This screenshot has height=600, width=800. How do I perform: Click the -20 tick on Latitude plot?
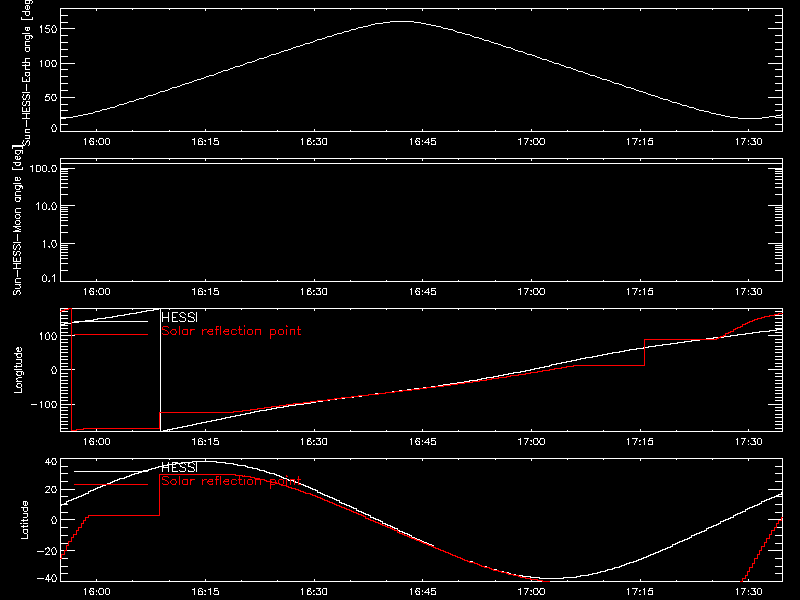tap(47, 551)
